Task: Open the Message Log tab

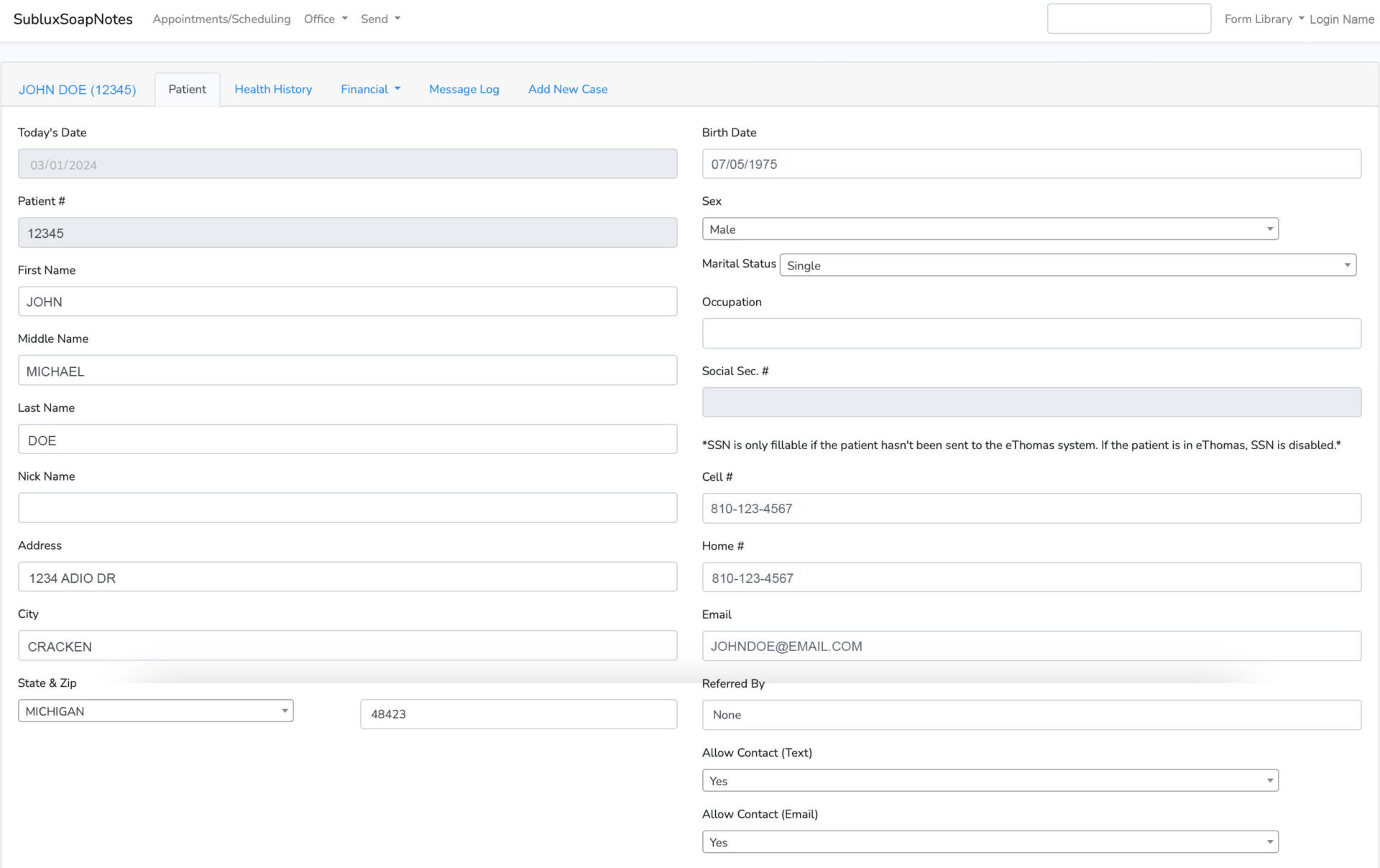Action: point(464,89)
